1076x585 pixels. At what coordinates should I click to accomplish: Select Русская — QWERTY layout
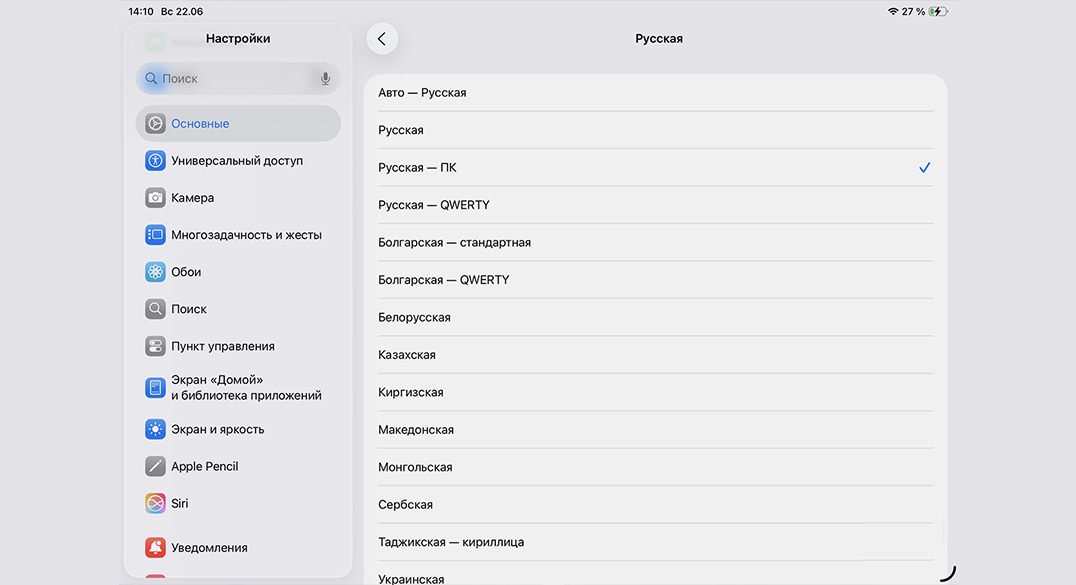click(654, 205)
